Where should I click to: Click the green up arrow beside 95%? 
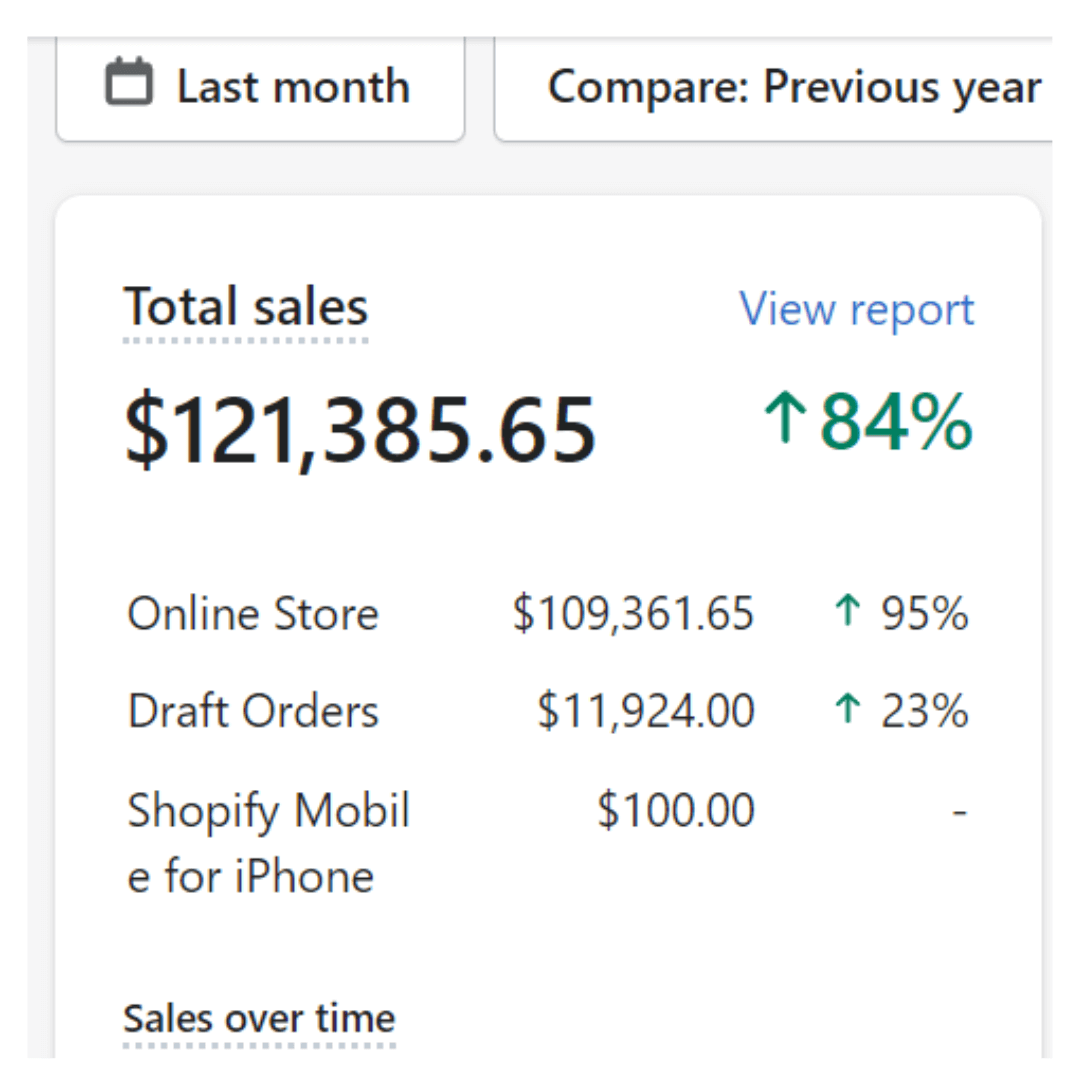point(847,613)
